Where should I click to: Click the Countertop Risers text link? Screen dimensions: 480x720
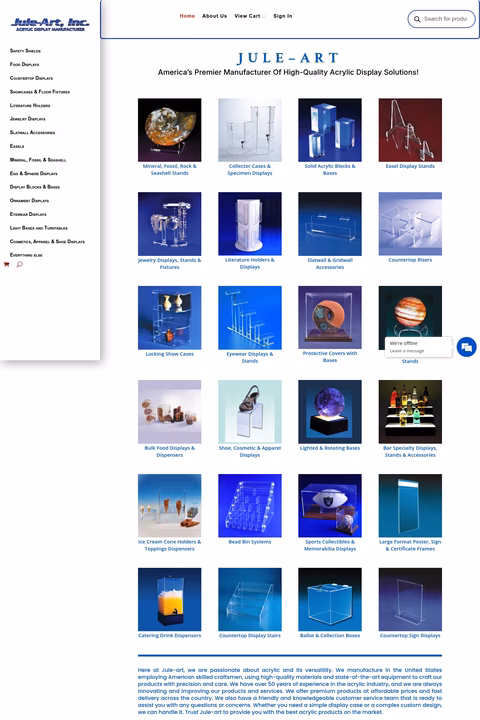click(x=410, y=260)
